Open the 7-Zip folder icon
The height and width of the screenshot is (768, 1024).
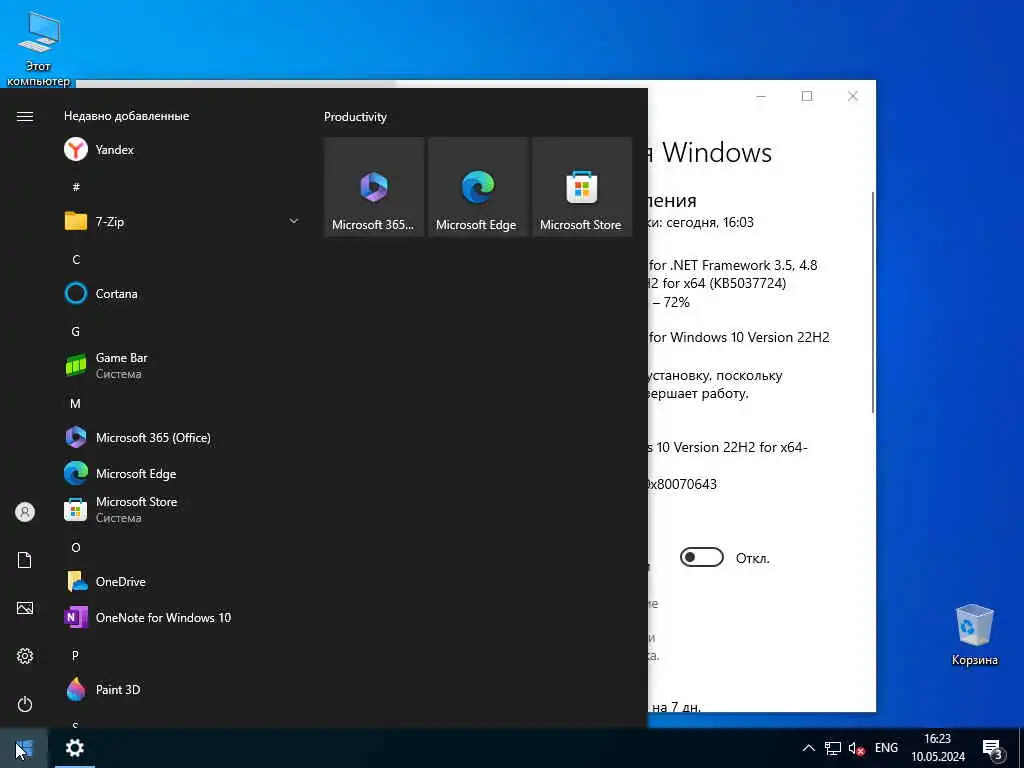click(x=76, y=221)
